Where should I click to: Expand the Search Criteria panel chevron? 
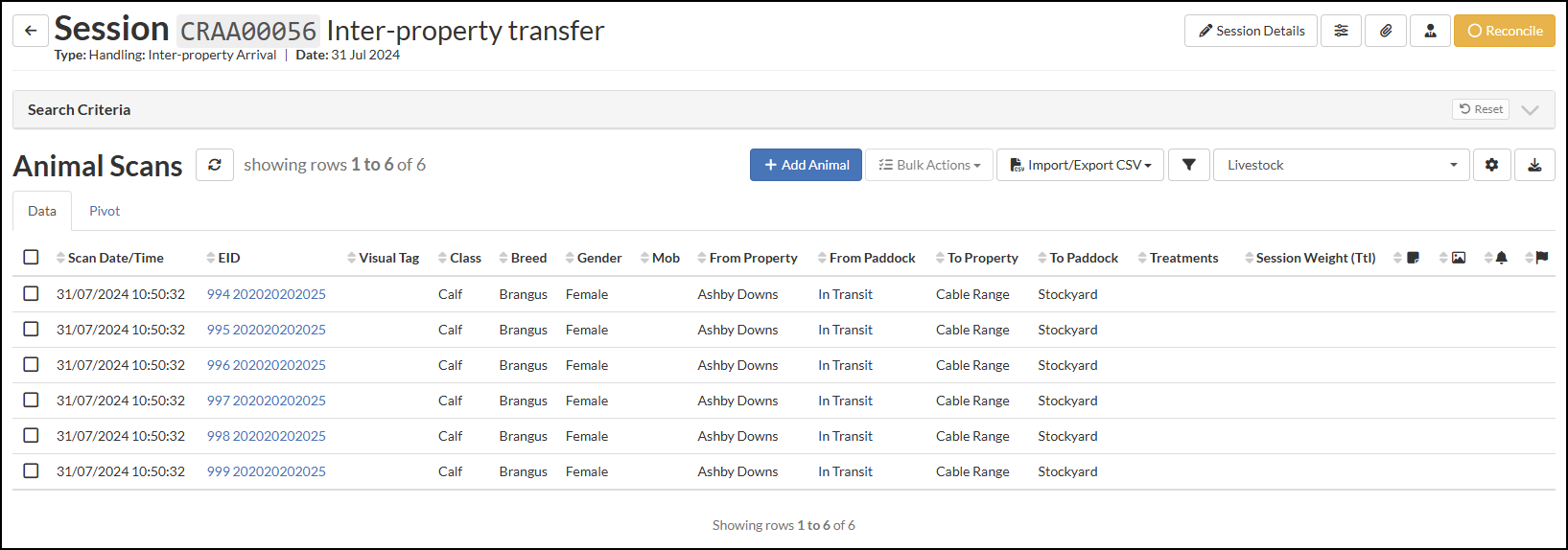pyautogui.click(x=1531, y=110)
